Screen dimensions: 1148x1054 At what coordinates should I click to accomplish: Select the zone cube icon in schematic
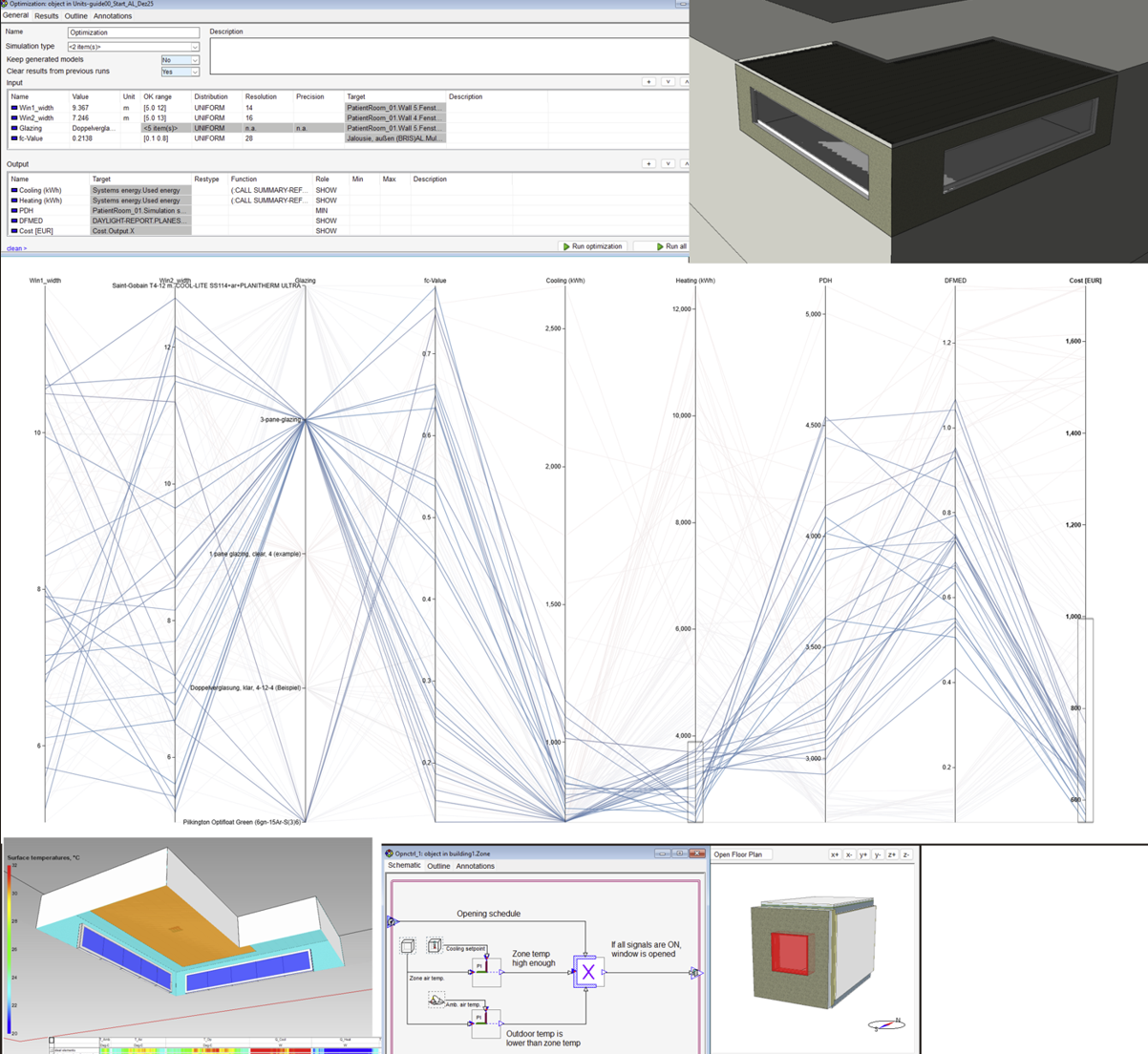click(x=408, y=946)
